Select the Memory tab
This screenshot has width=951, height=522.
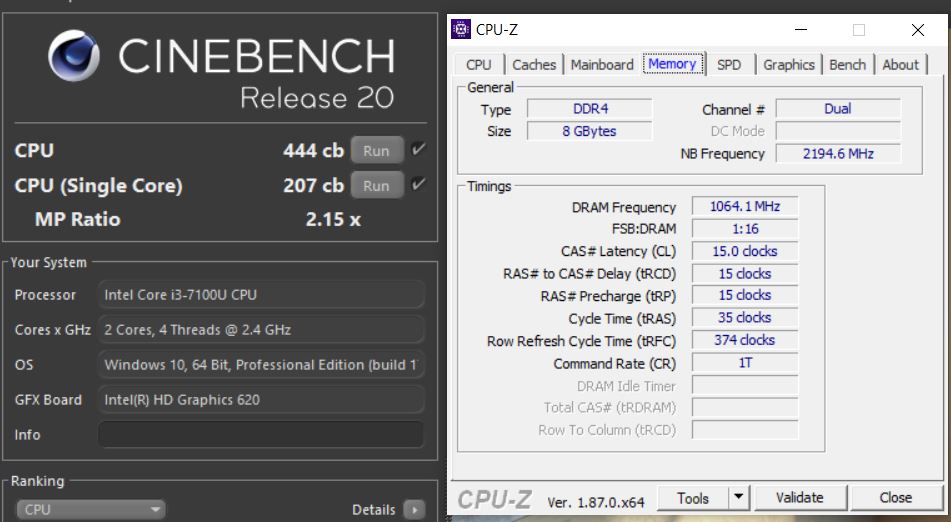[673, 64]
